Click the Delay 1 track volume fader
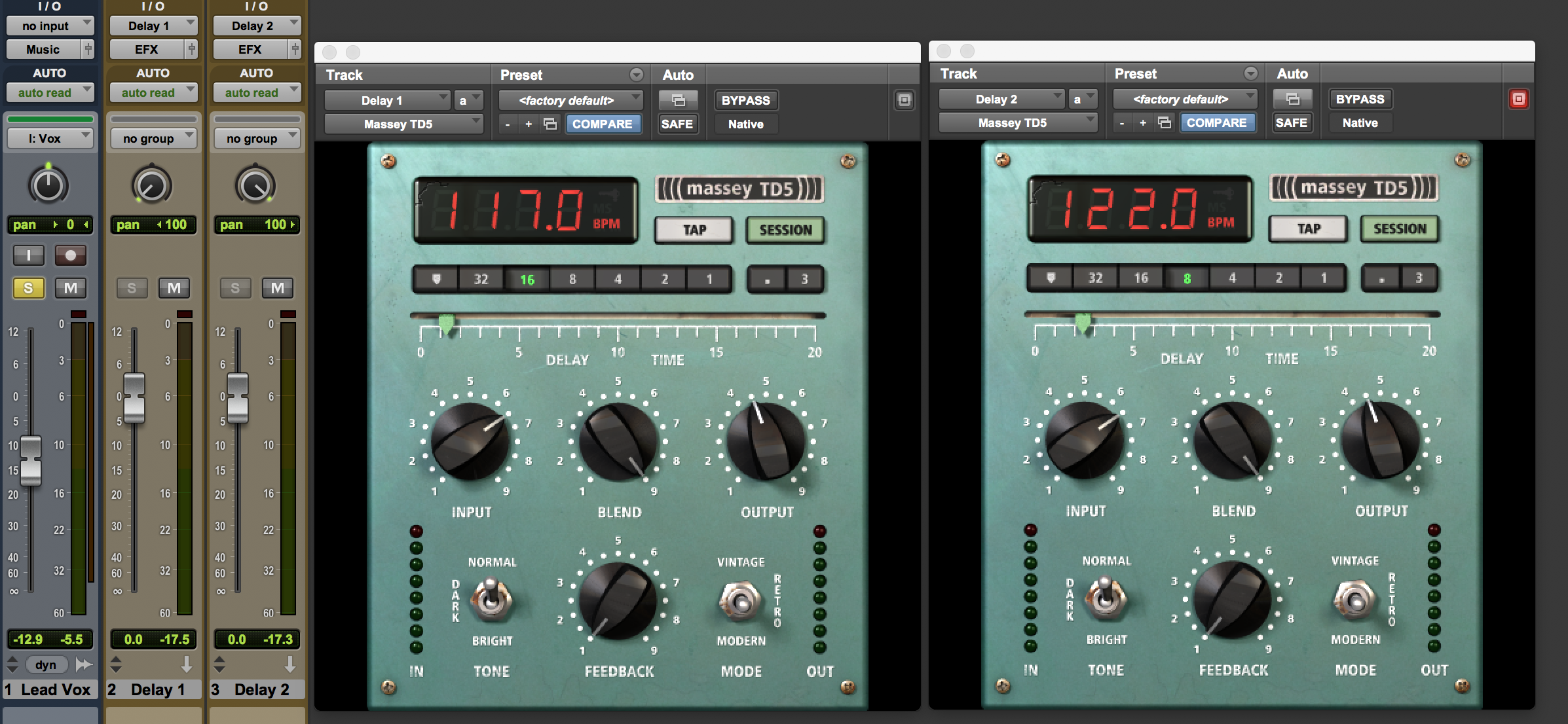 pyautogui.click(x=134, y=396)
